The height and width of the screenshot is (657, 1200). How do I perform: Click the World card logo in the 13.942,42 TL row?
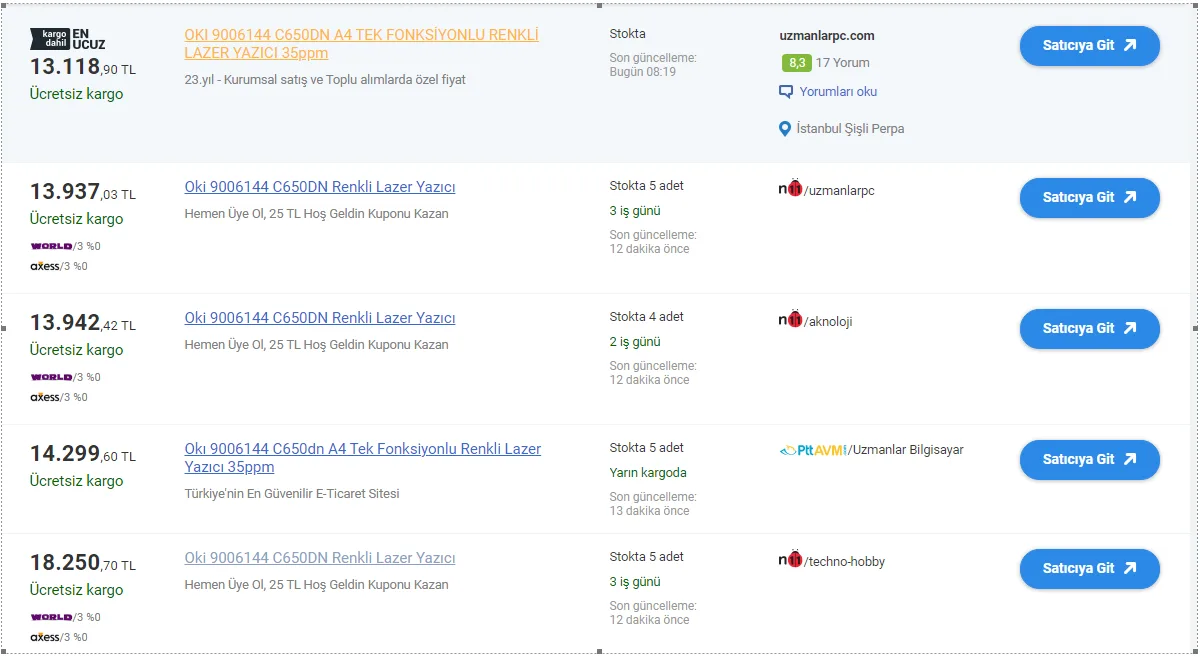click(x=51, y=377)
